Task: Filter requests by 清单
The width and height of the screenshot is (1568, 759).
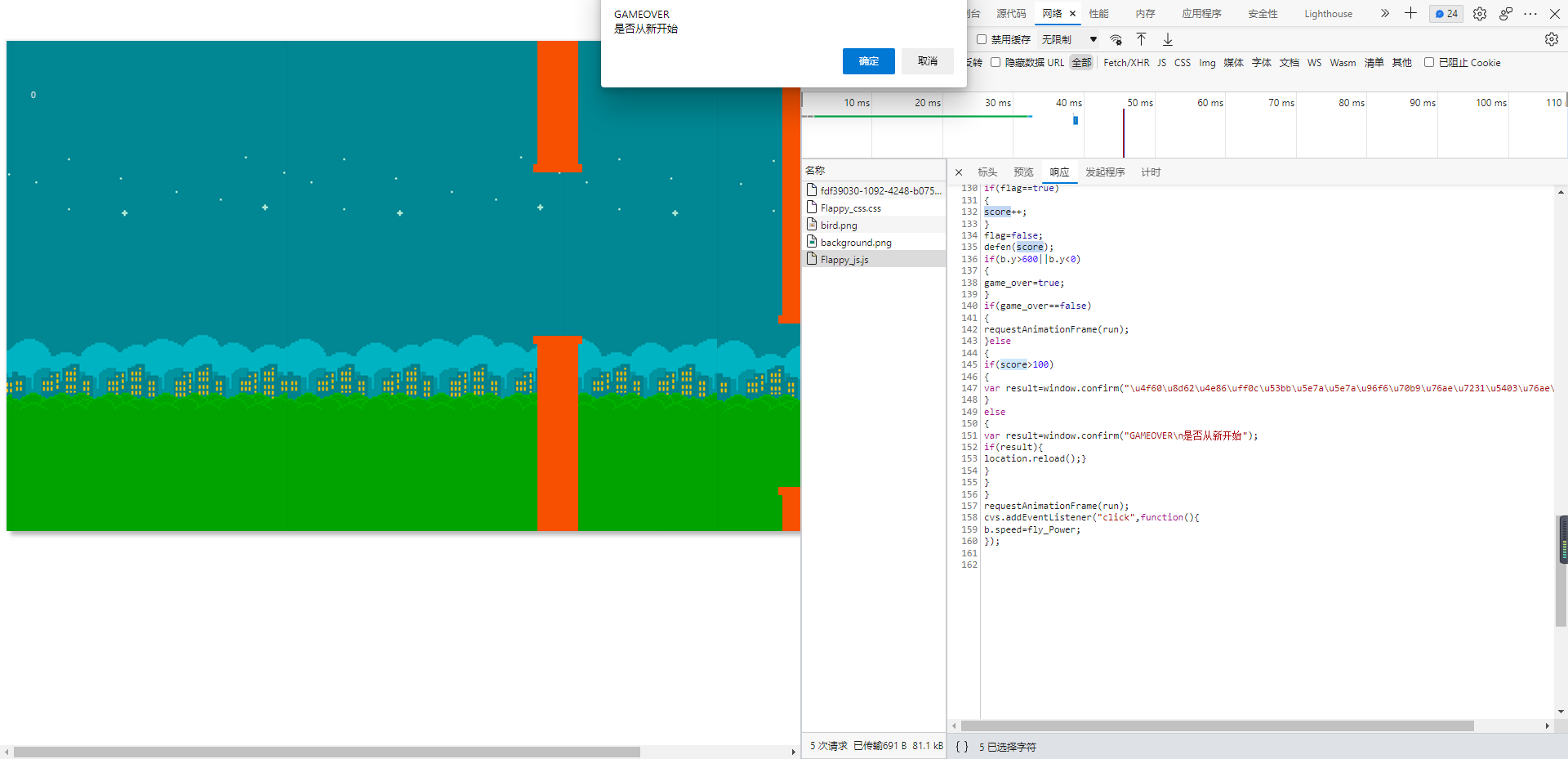Action: (x=1374, y=63)
